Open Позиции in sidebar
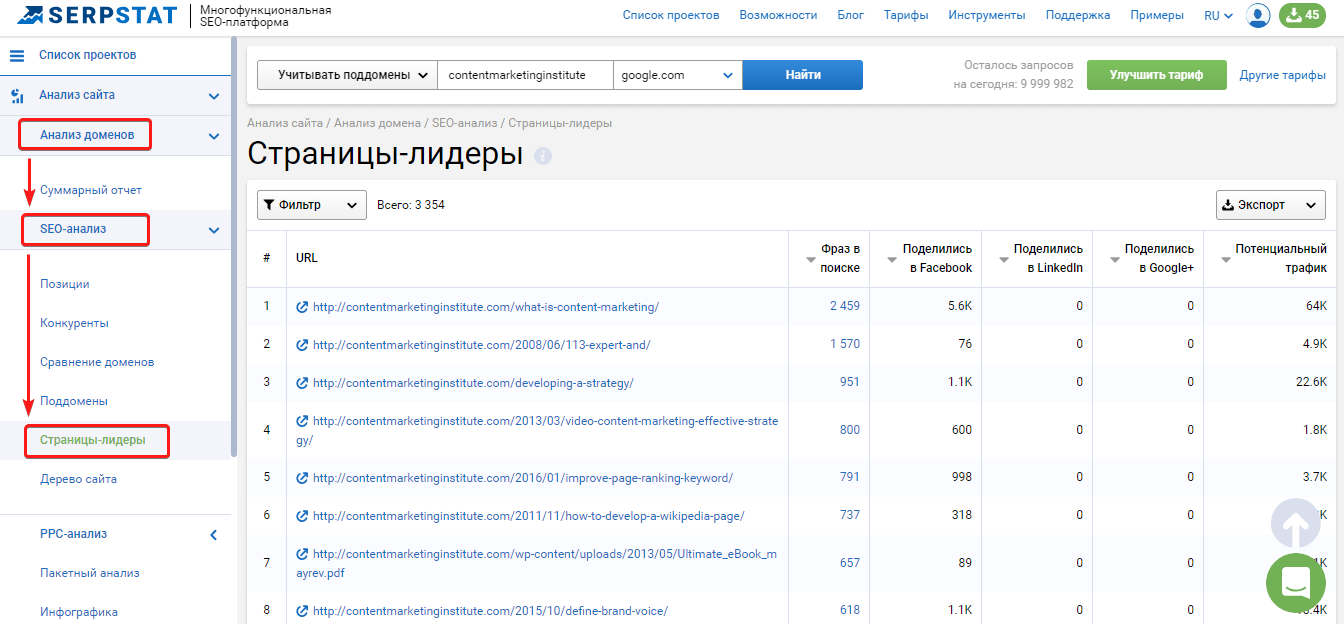The image size is (1344, 624). tap(65, 284)
